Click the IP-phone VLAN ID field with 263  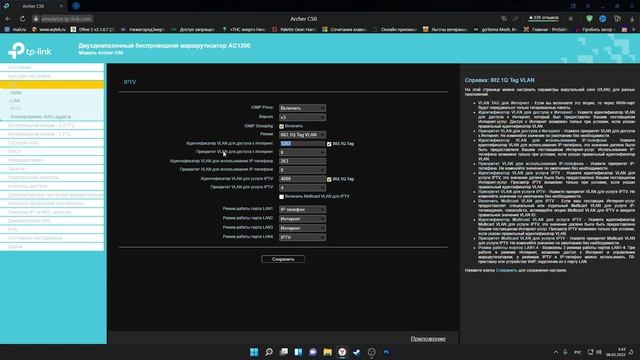[x=302, y=161]
